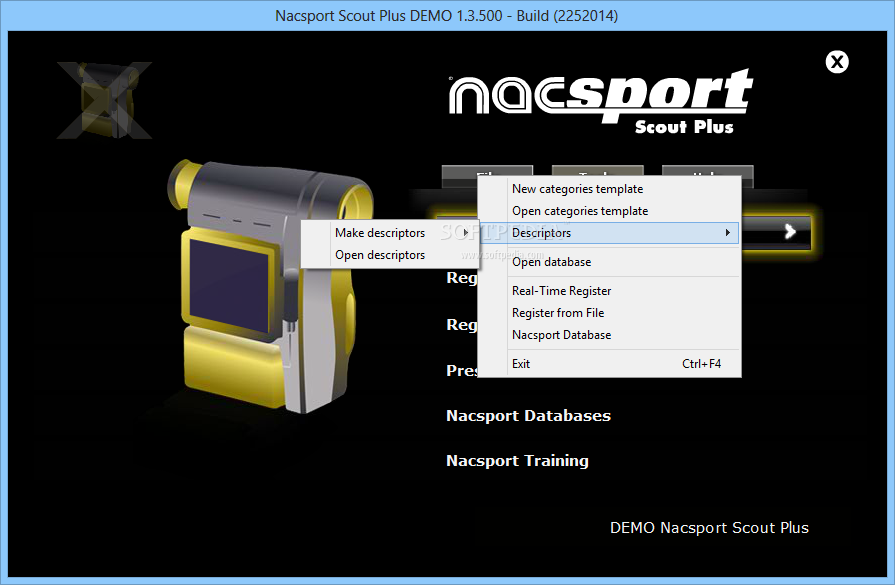Click the partly hidden Tools menu tab
Screen dimensions: 895x585
pos(598,171)
